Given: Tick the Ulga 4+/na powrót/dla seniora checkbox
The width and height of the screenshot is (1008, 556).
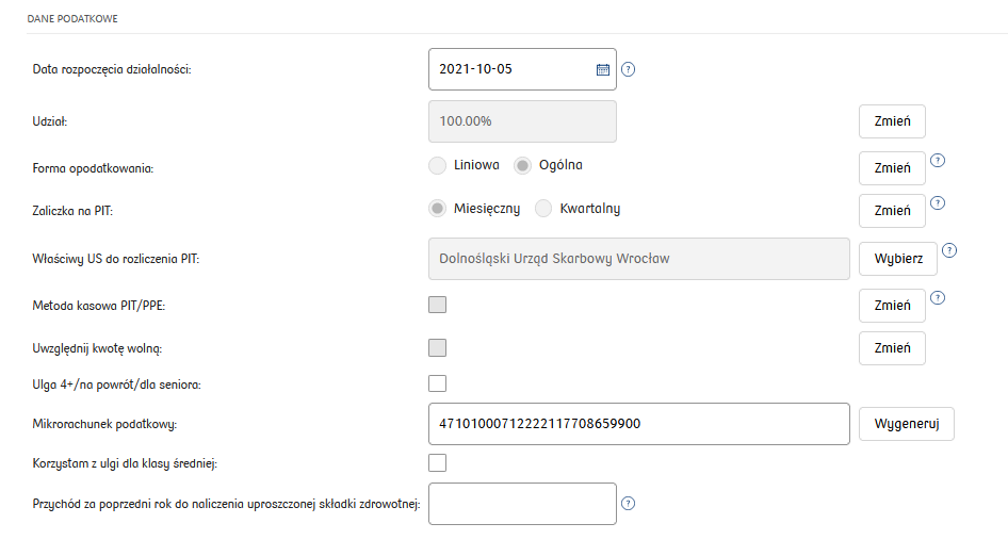Looking at the screenshot, I should [x=437, y=384].
